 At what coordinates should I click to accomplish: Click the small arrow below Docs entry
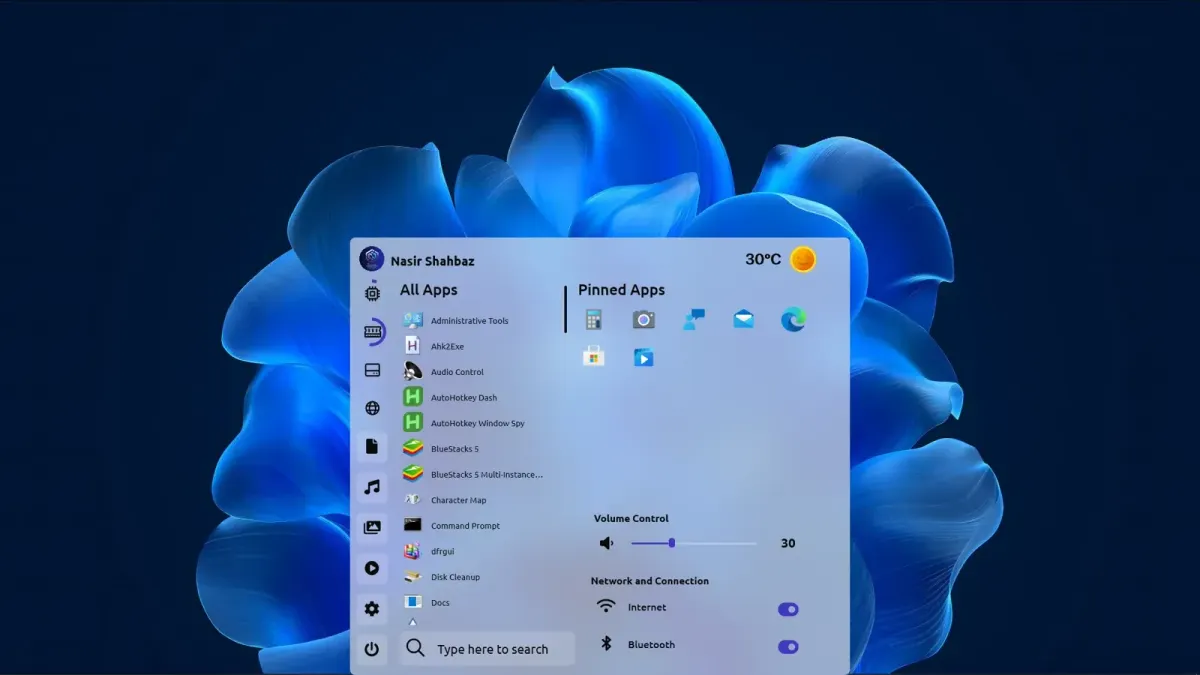412,622
